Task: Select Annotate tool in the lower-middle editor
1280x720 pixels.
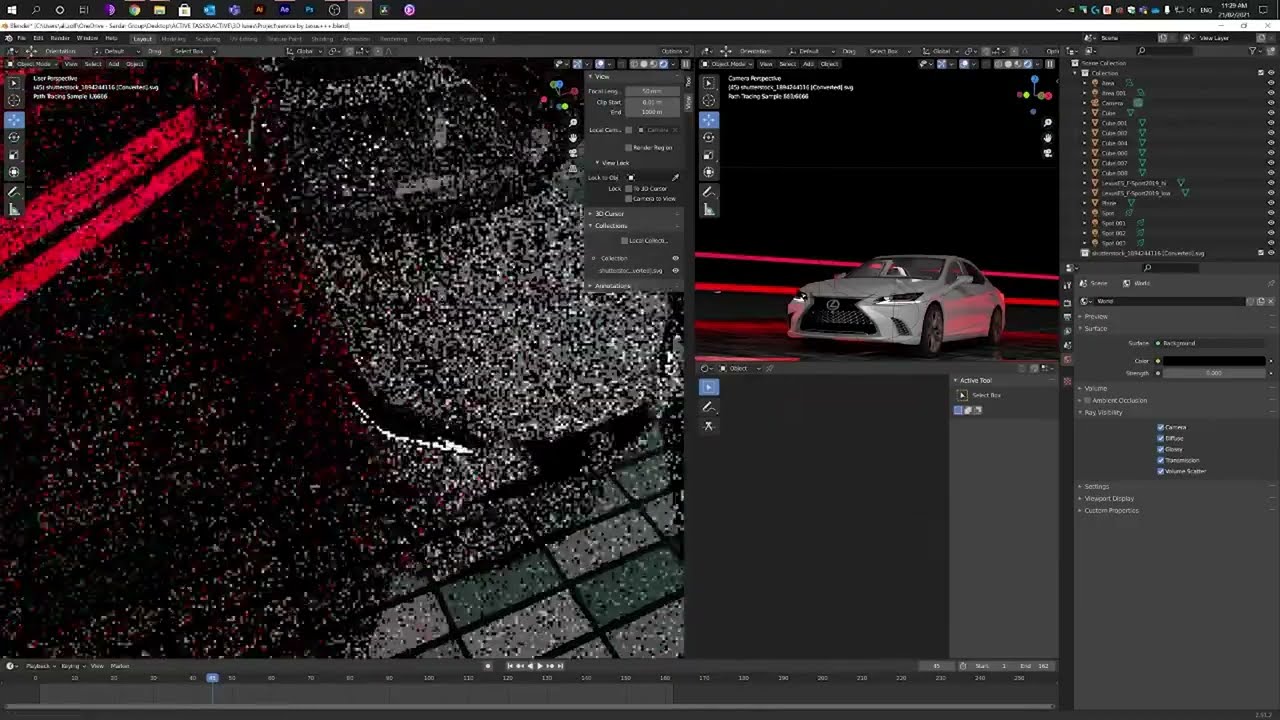Action: [x=708, y=406]
